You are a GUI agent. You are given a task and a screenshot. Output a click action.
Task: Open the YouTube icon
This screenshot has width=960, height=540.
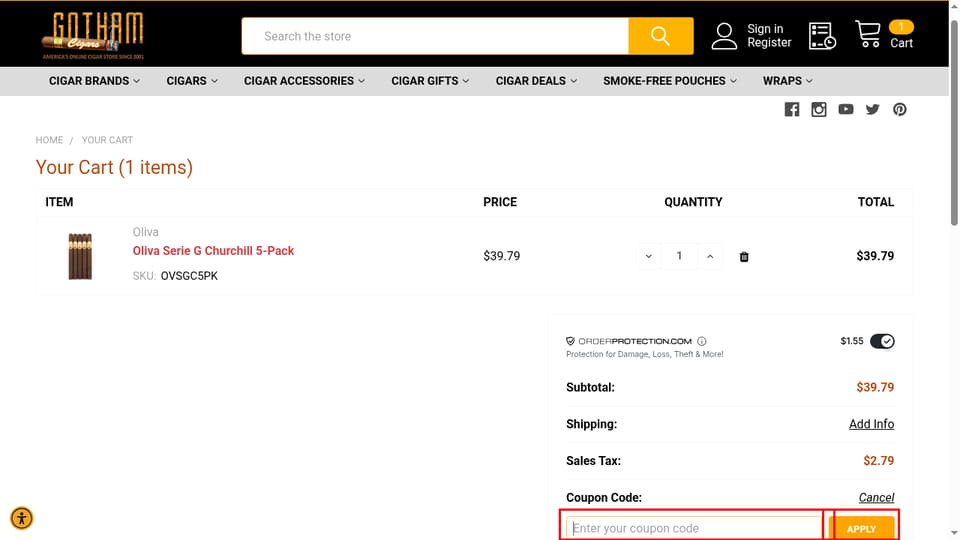(846, 110)
